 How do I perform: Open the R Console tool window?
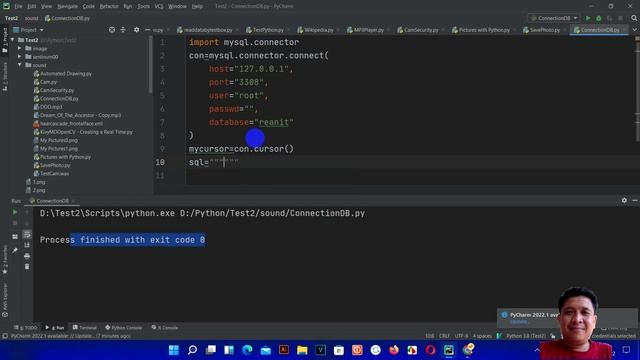165,327
